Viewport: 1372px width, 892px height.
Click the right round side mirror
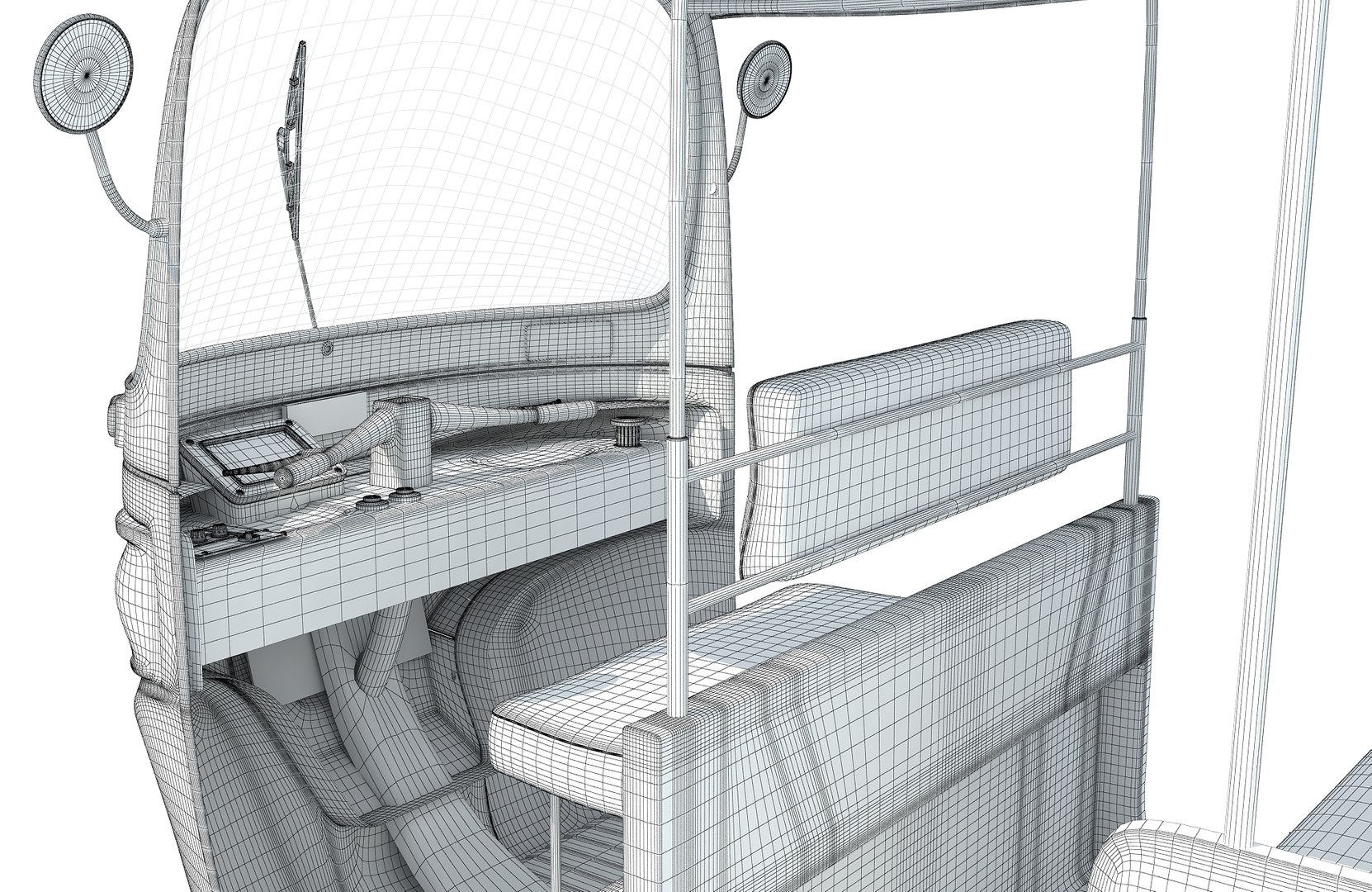[x=763, y=78]
